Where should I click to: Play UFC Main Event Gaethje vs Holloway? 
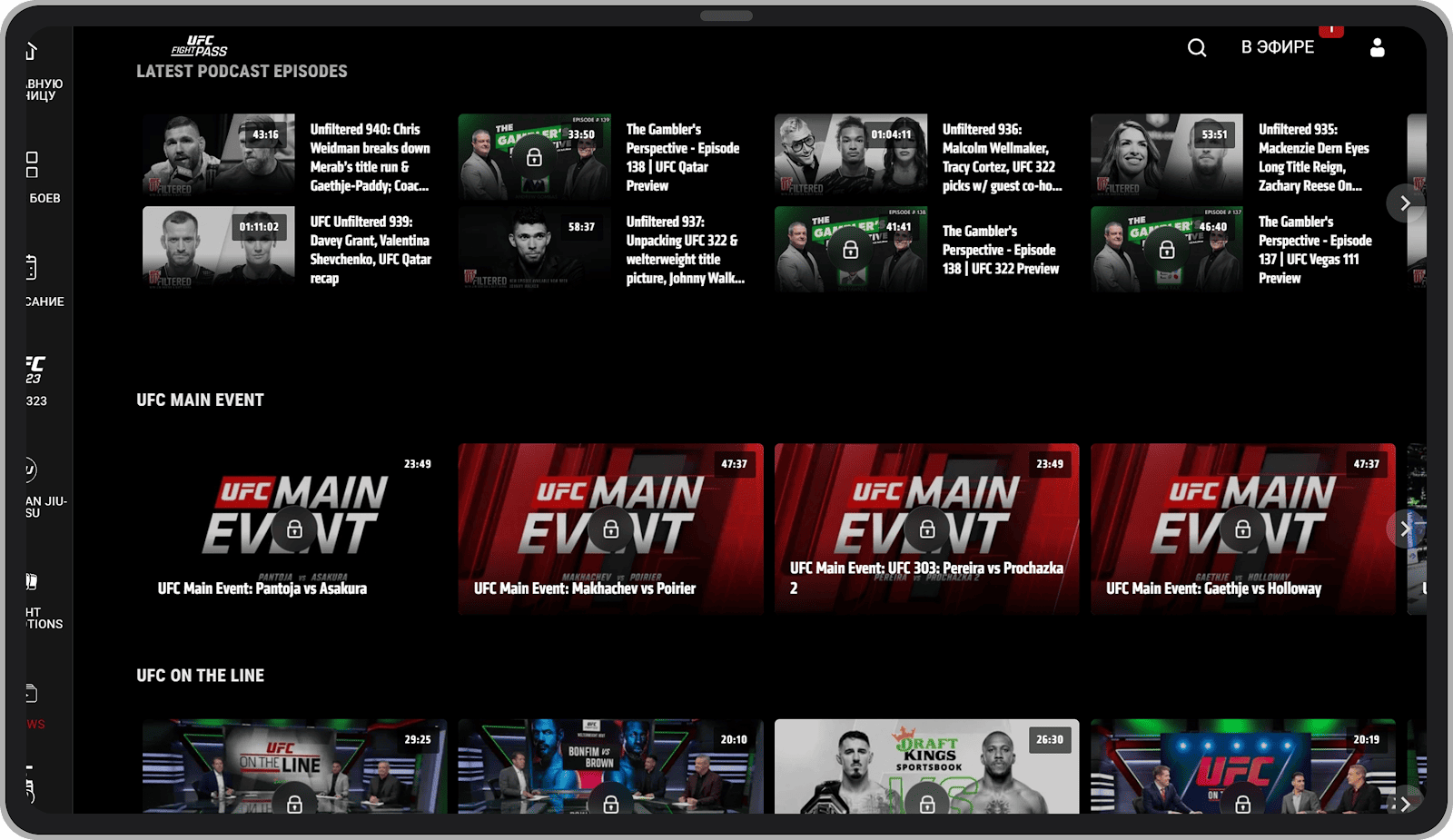1242,529
